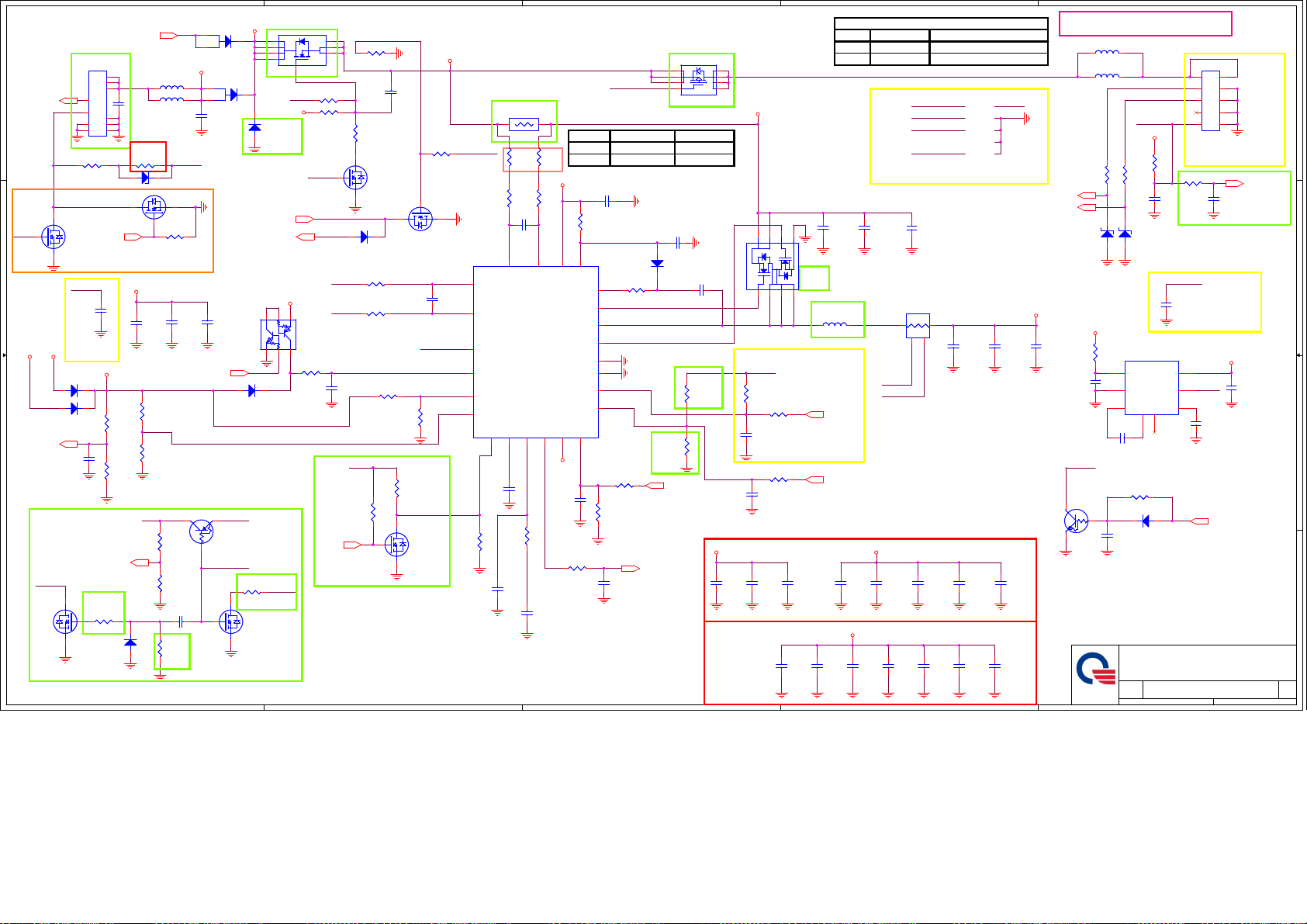Select the dual MOSFET package symbol

point(772,267)
